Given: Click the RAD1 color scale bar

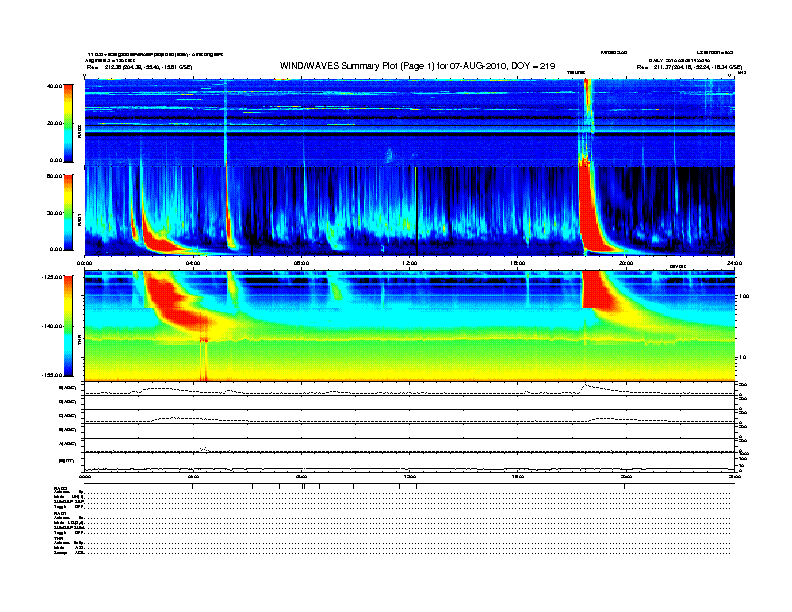Looking at the screenshot, I should point(68,212).
